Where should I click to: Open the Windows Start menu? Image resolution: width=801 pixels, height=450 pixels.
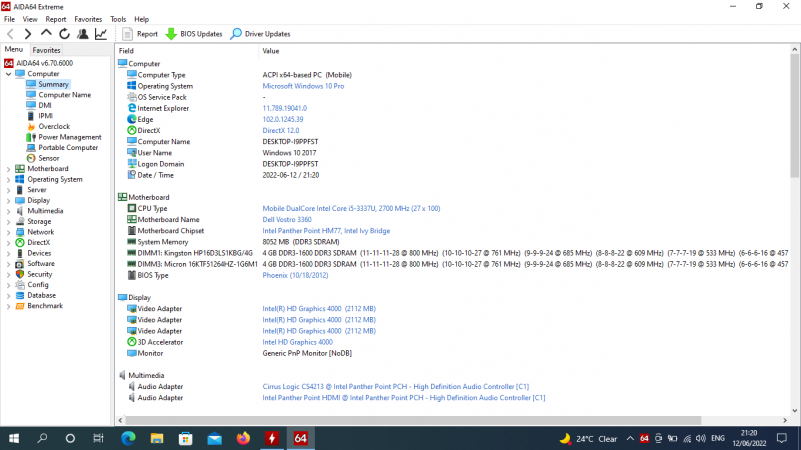[14, 438]
